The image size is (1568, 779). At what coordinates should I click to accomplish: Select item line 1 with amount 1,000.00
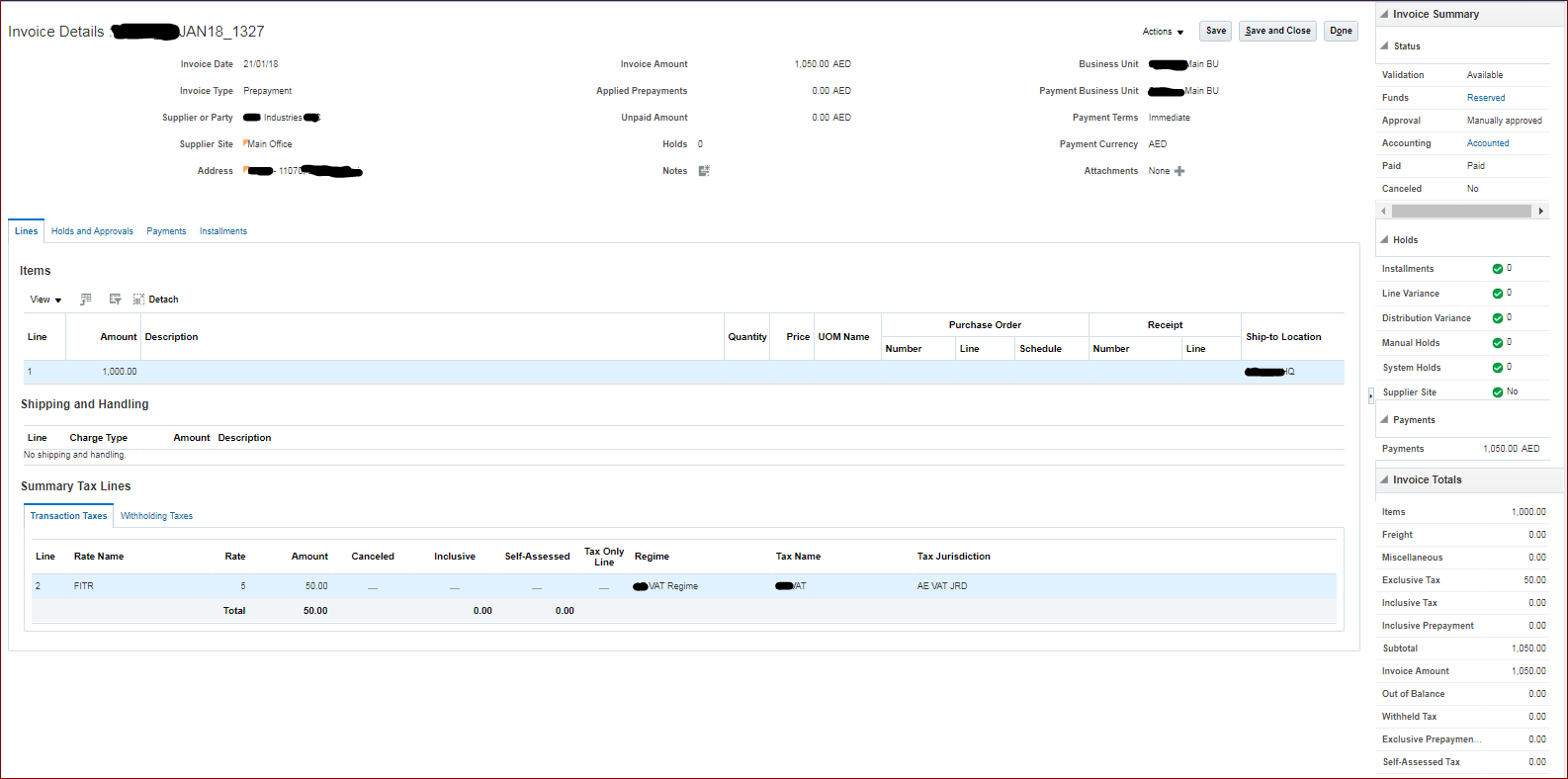684,372
